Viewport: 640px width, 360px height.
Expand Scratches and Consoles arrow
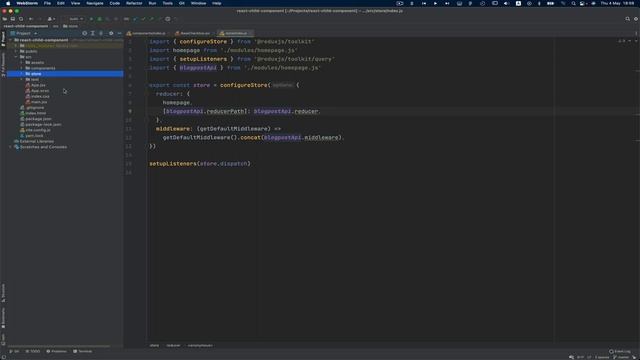[x=11, y=147]
